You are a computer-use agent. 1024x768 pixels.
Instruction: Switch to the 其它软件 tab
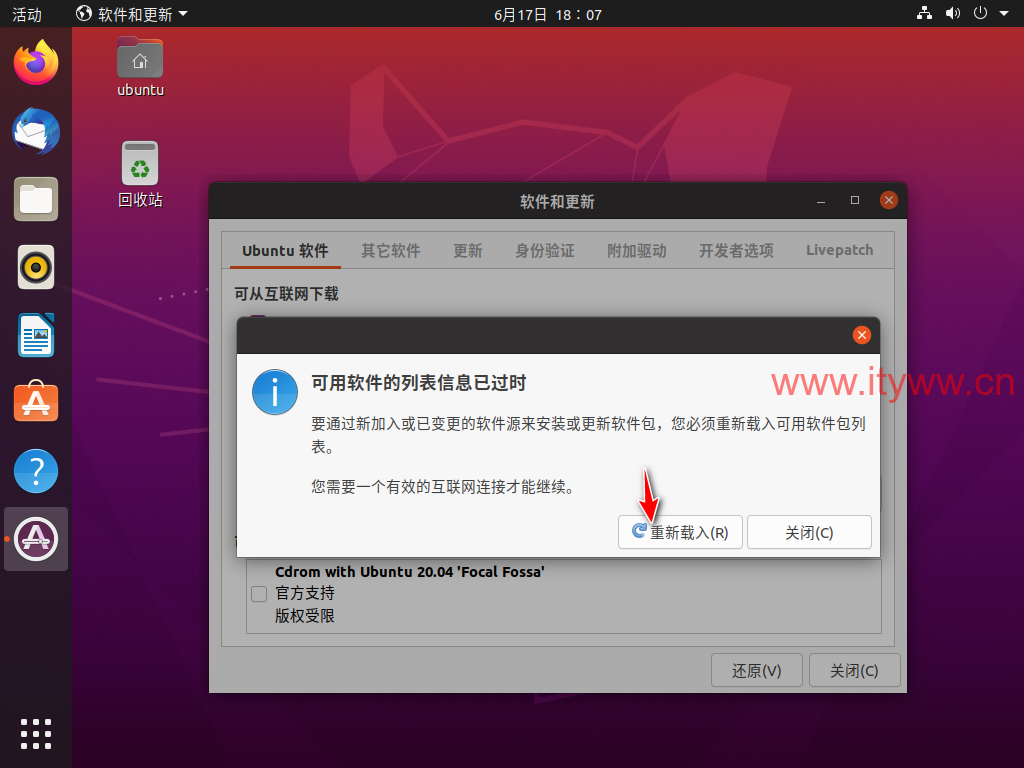(x=391, y=251)
